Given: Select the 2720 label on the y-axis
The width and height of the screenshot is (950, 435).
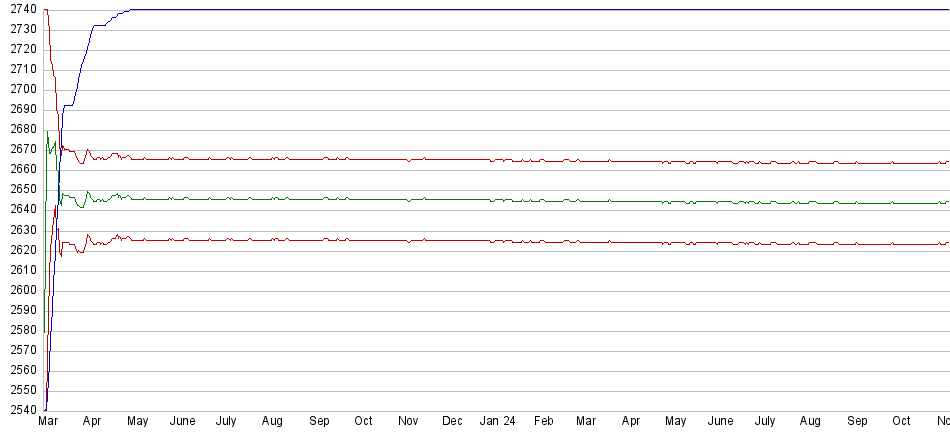Looking at the screenshot, I should 24,49.
